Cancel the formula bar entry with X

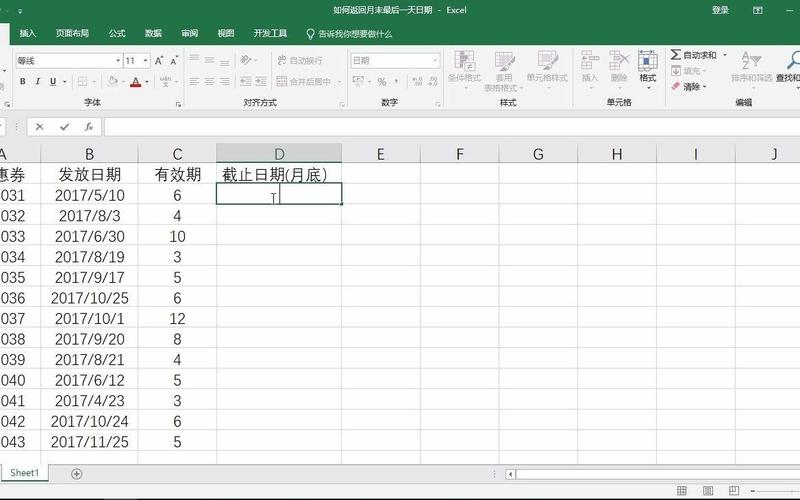(x=39, y=127)
